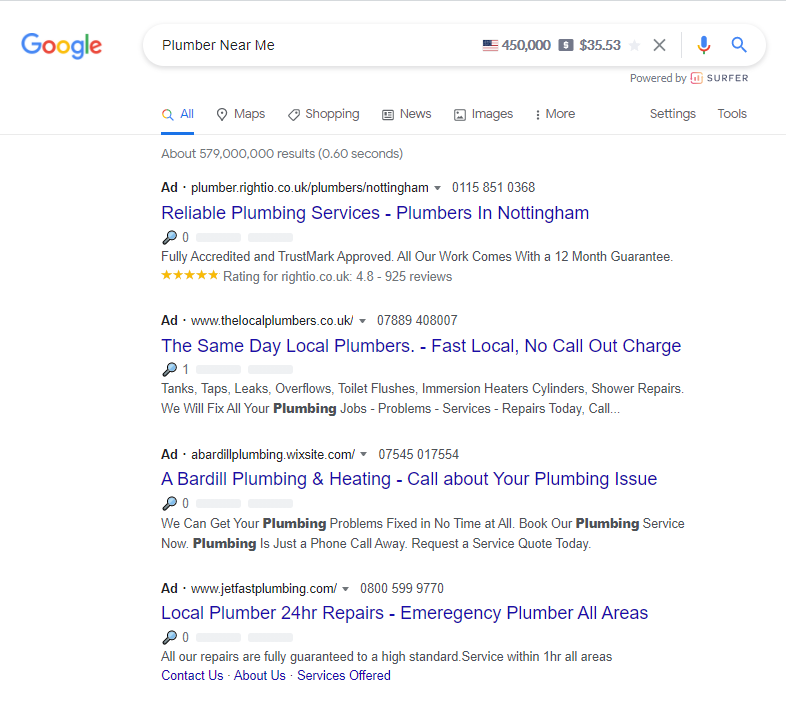
Task: Expand dropdown arrow beside jetfastplumbing.com URL
Action: [345, 589]
